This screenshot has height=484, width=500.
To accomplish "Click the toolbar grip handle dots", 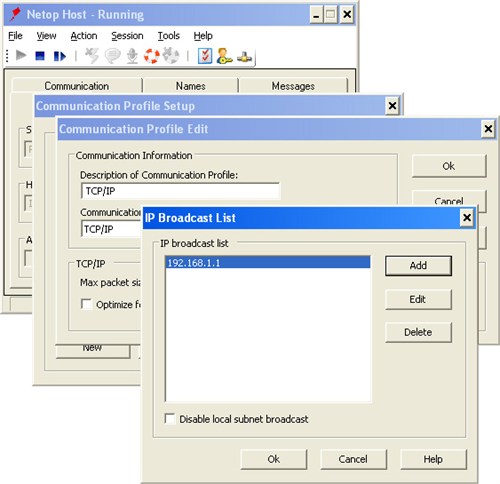I will [7, 55].
